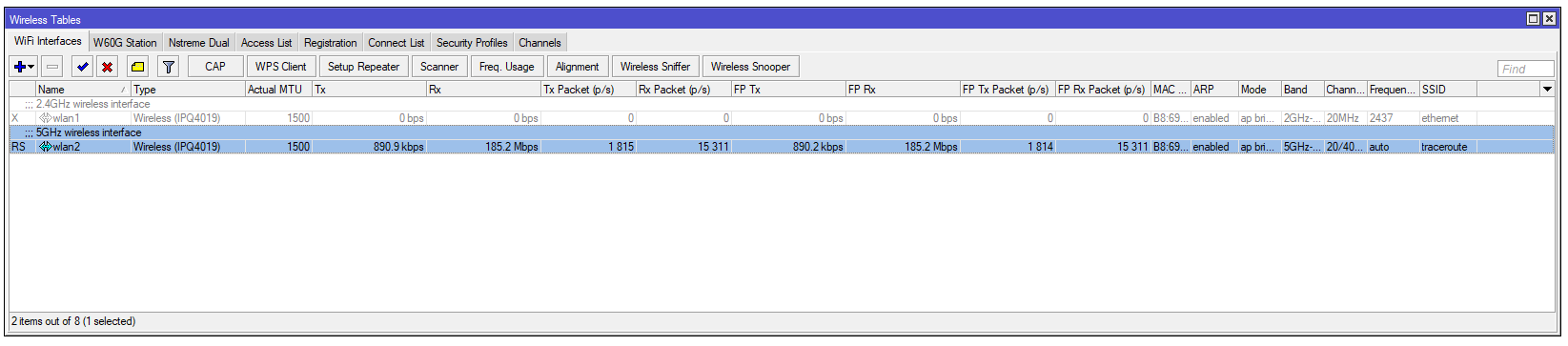Maximize the Wireless Tables window
This screenshot has width=1568, height=346.
point(1533,19)
